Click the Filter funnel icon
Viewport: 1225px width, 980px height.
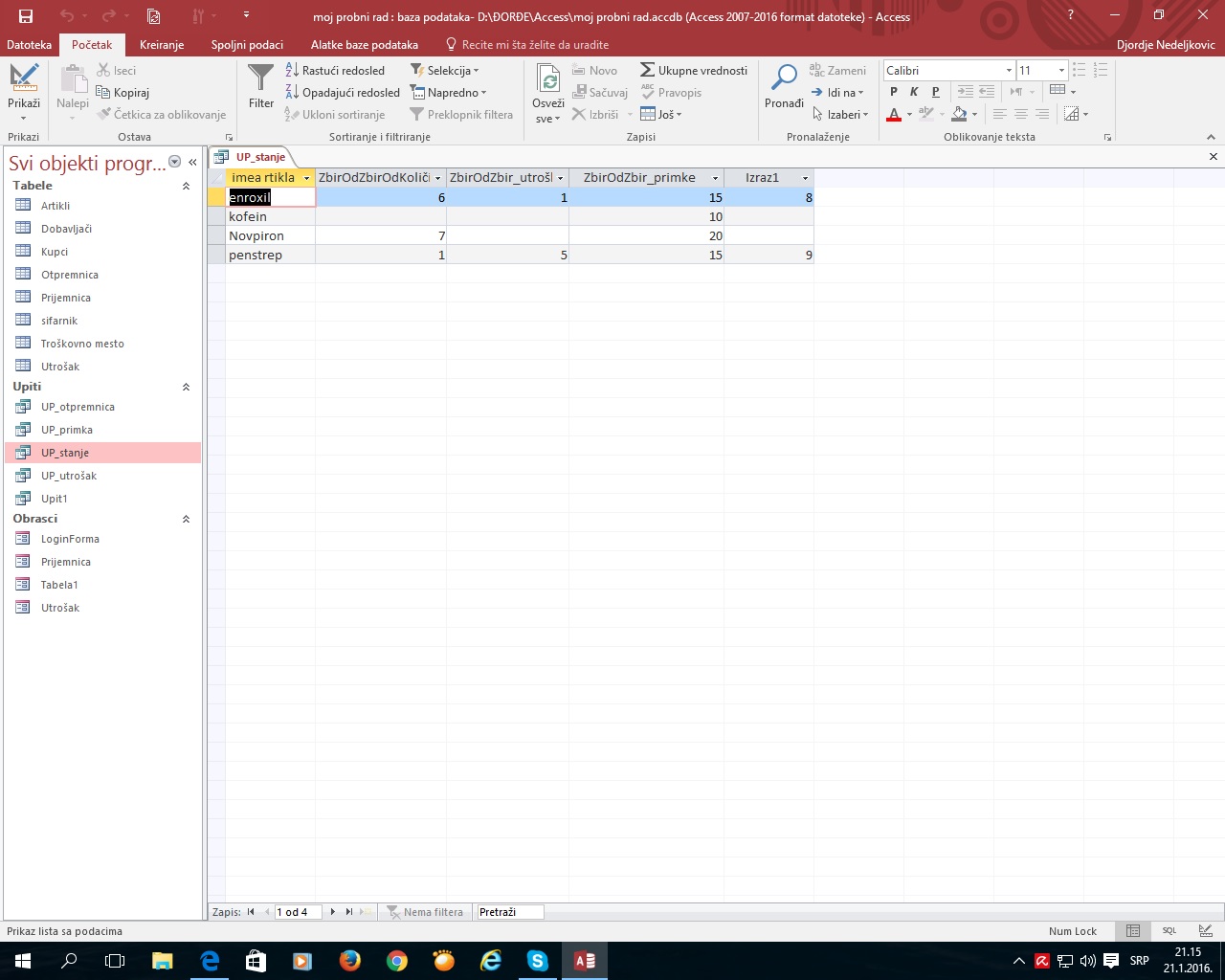pyautogui.click(x=260, y=78)
